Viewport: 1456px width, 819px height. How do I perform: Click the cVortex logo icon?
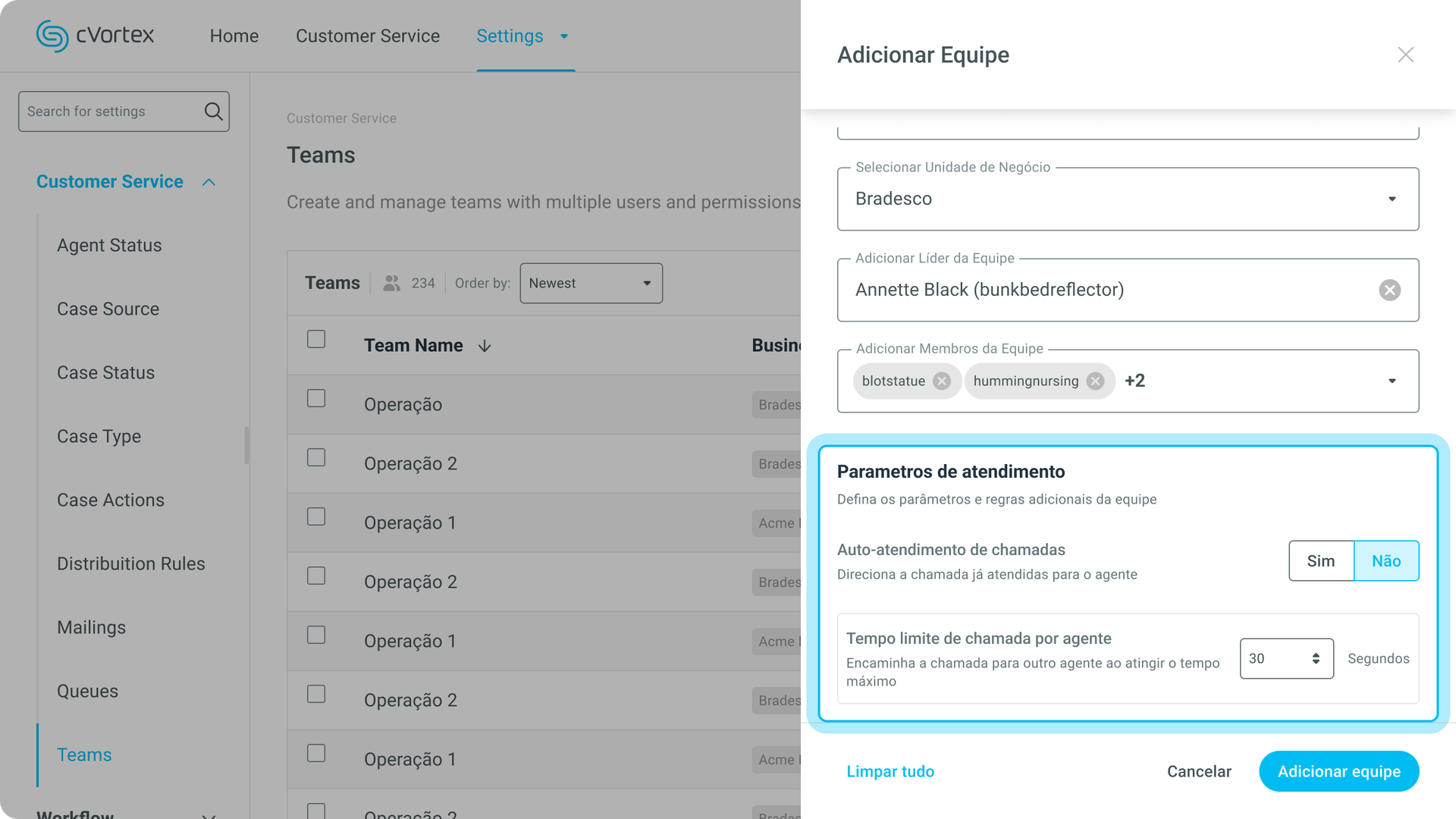pyautogui.click(x=52, y=36)
